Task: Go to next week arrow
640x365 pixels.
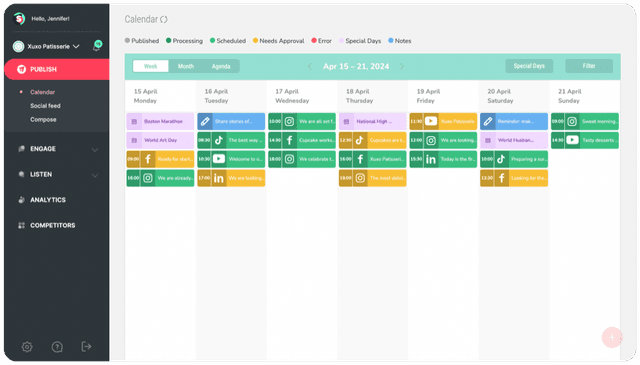Action: pos(402,67)
